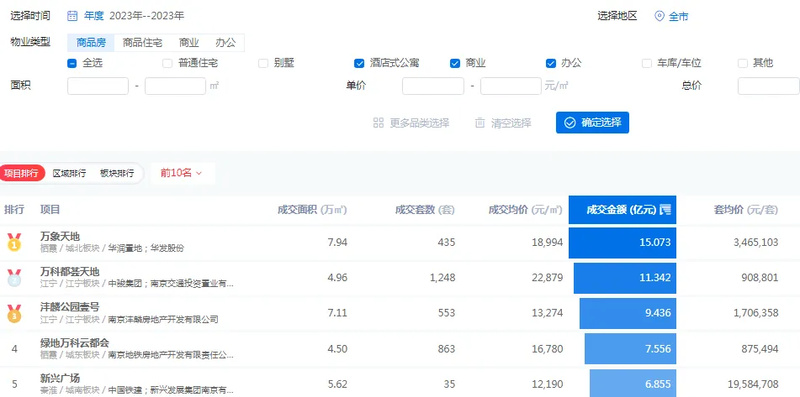Click the grid icon of 更多品类选择

point(378,123)
